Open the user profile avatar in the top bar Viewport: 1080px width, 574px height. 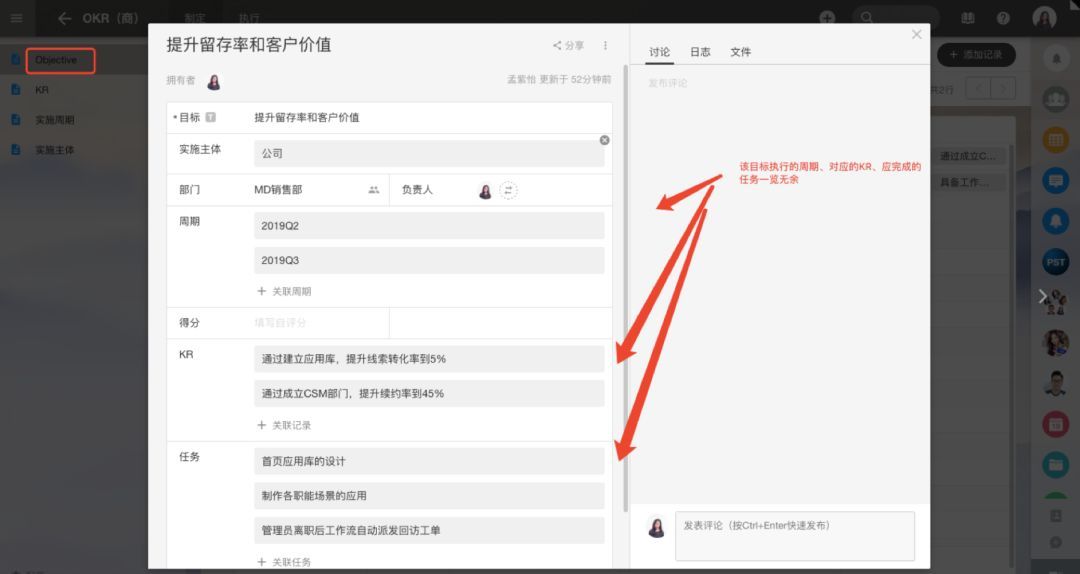(x=1044, y=17)
